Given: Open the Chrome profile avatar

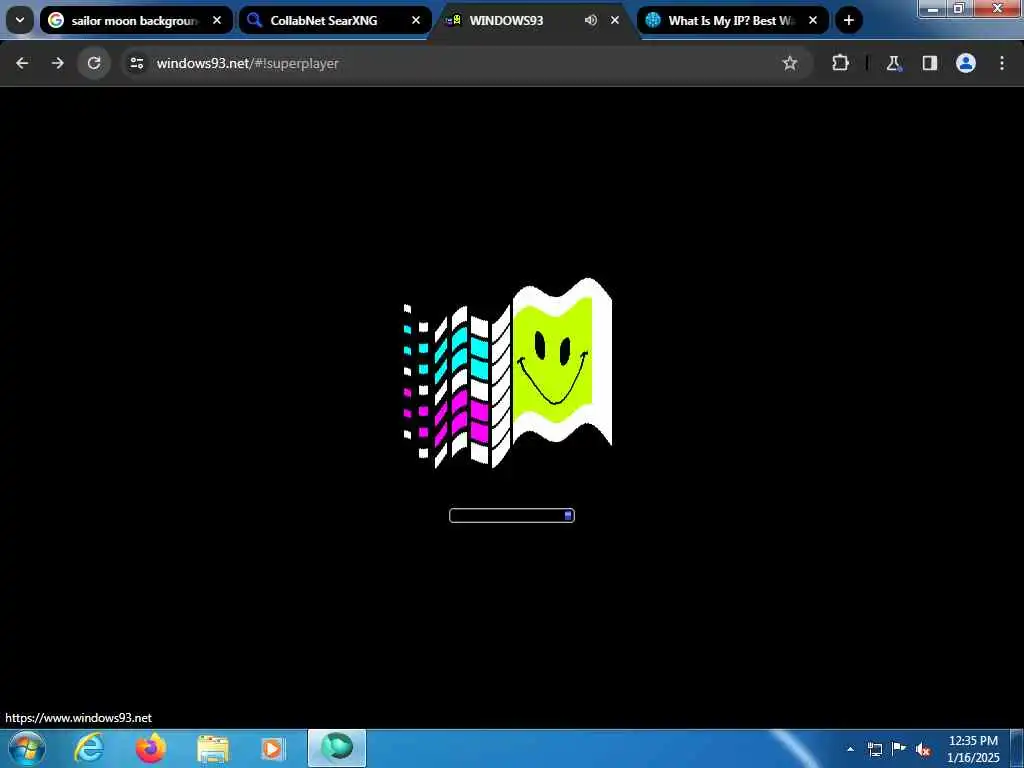Looking at the screenshot, I should click(x=965, y=63).
